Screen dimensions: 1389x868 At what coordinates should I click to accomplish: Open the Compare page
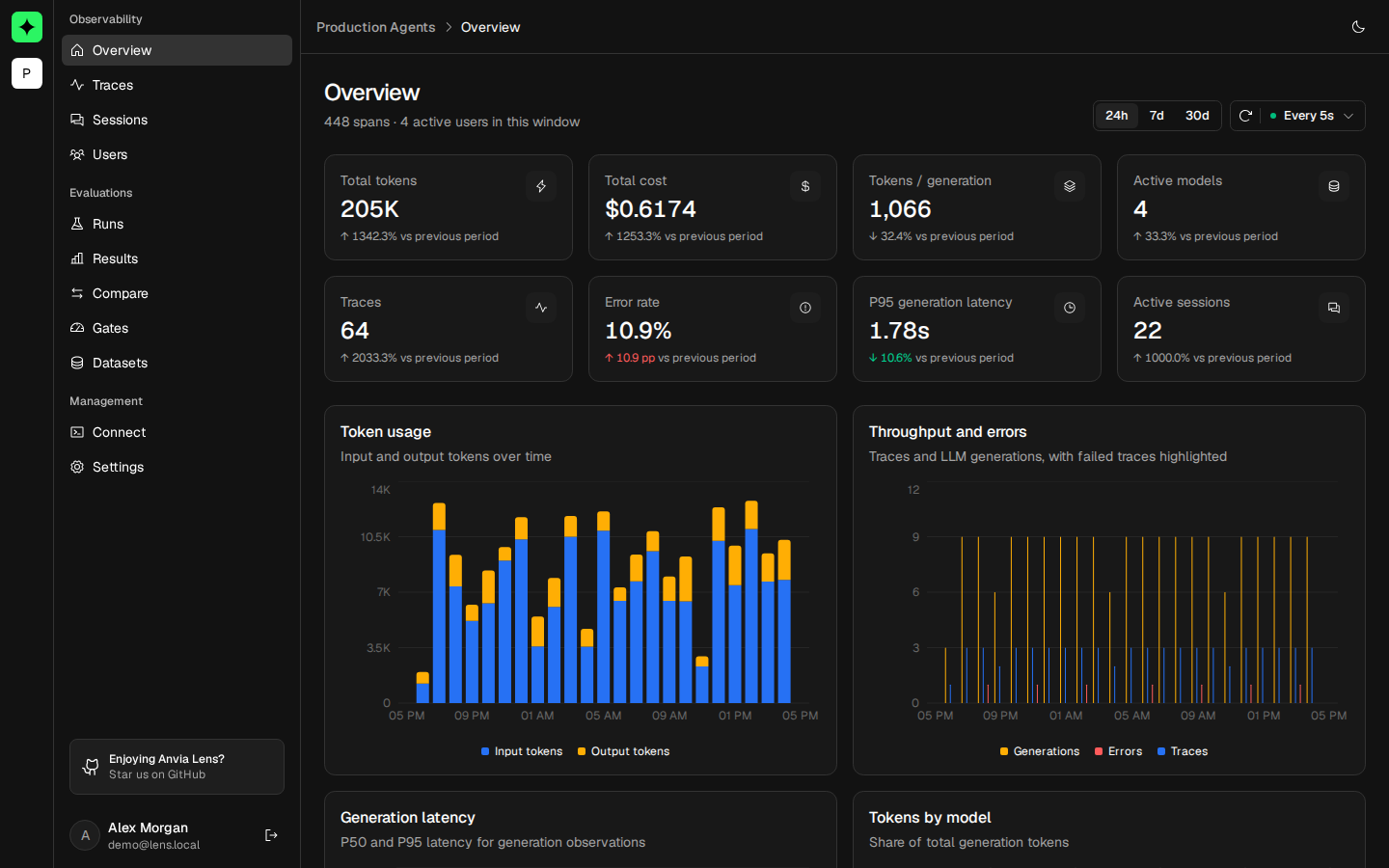(x=177, y=293)
